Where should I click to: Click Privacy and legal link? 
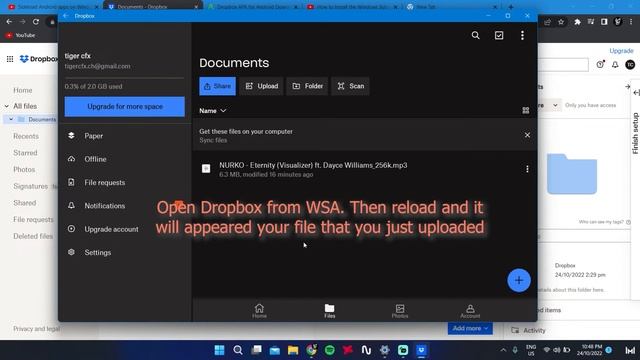[x=36, y=329]
